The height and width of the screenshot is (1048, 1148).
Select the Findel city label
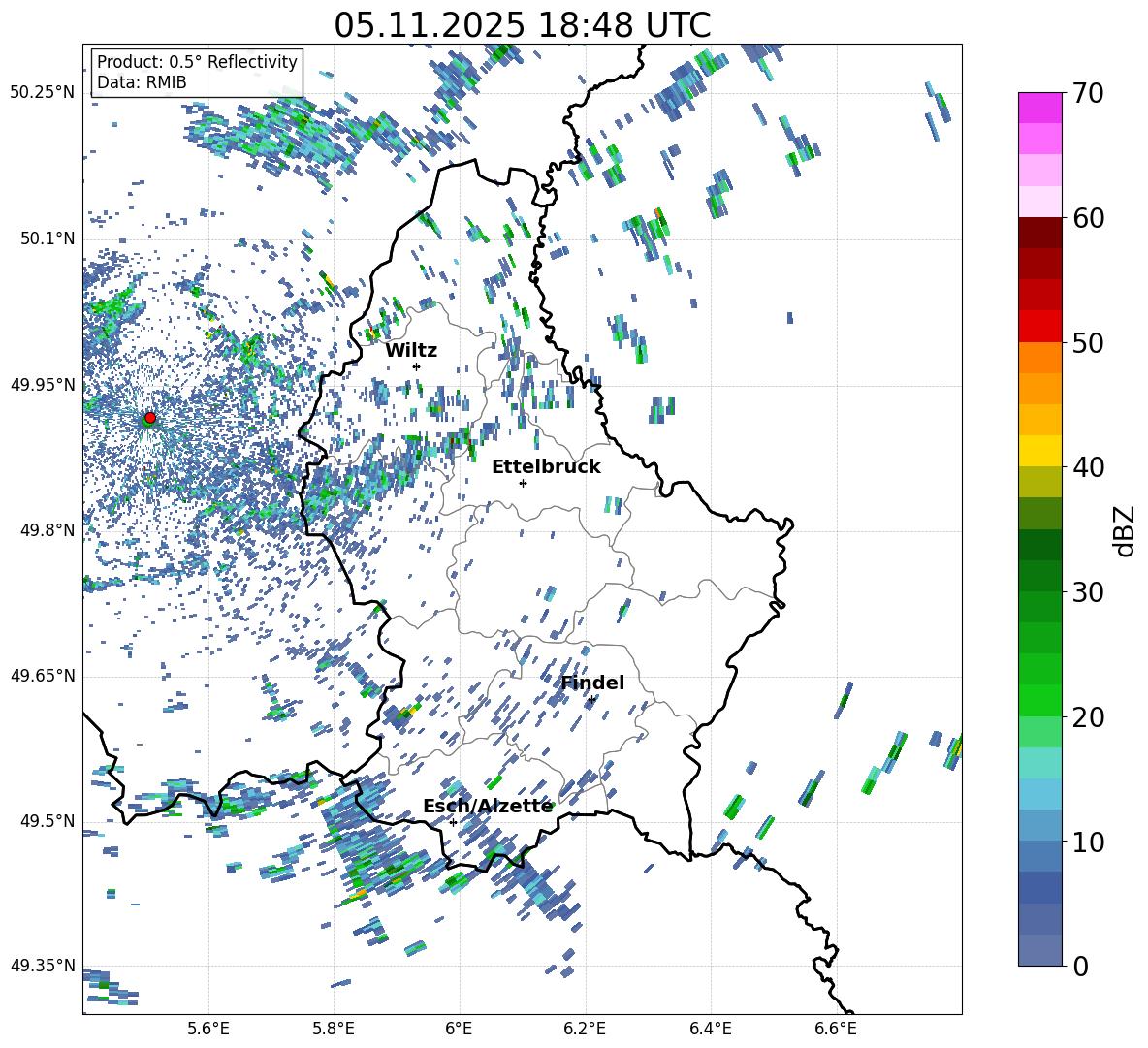coord(592,683)
